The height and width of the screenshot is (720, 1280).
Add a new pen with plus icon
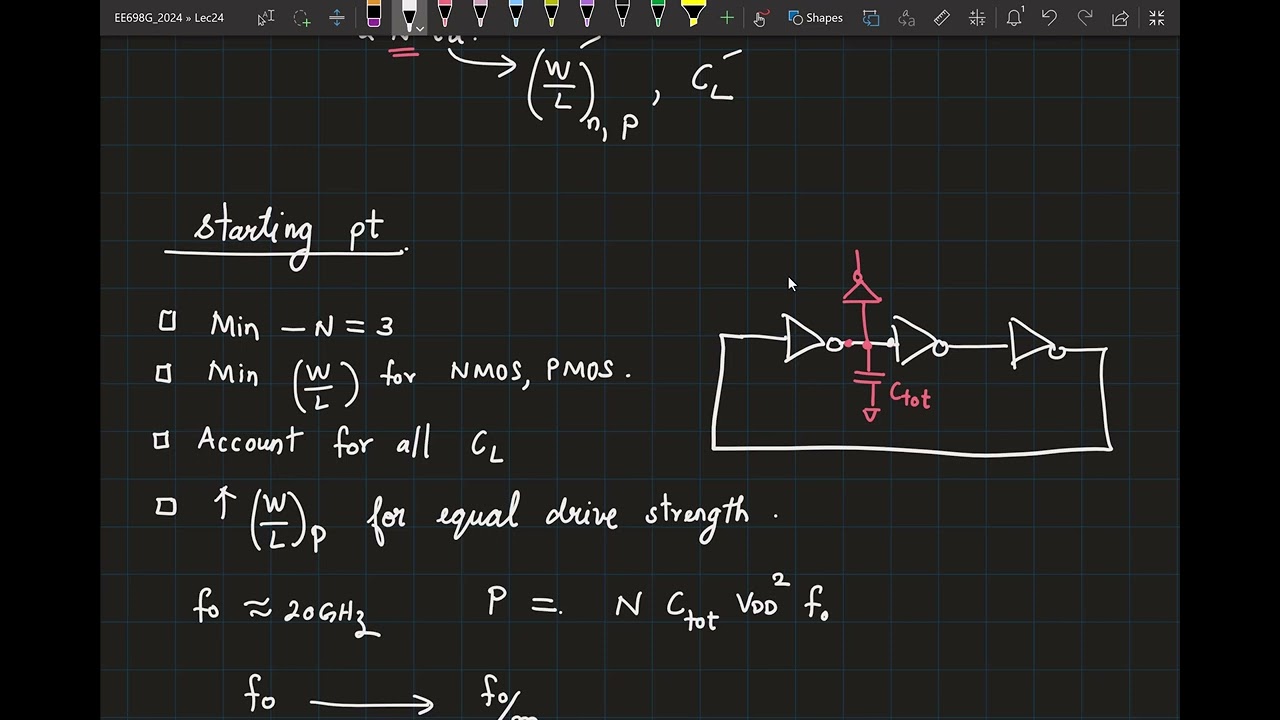727,18
